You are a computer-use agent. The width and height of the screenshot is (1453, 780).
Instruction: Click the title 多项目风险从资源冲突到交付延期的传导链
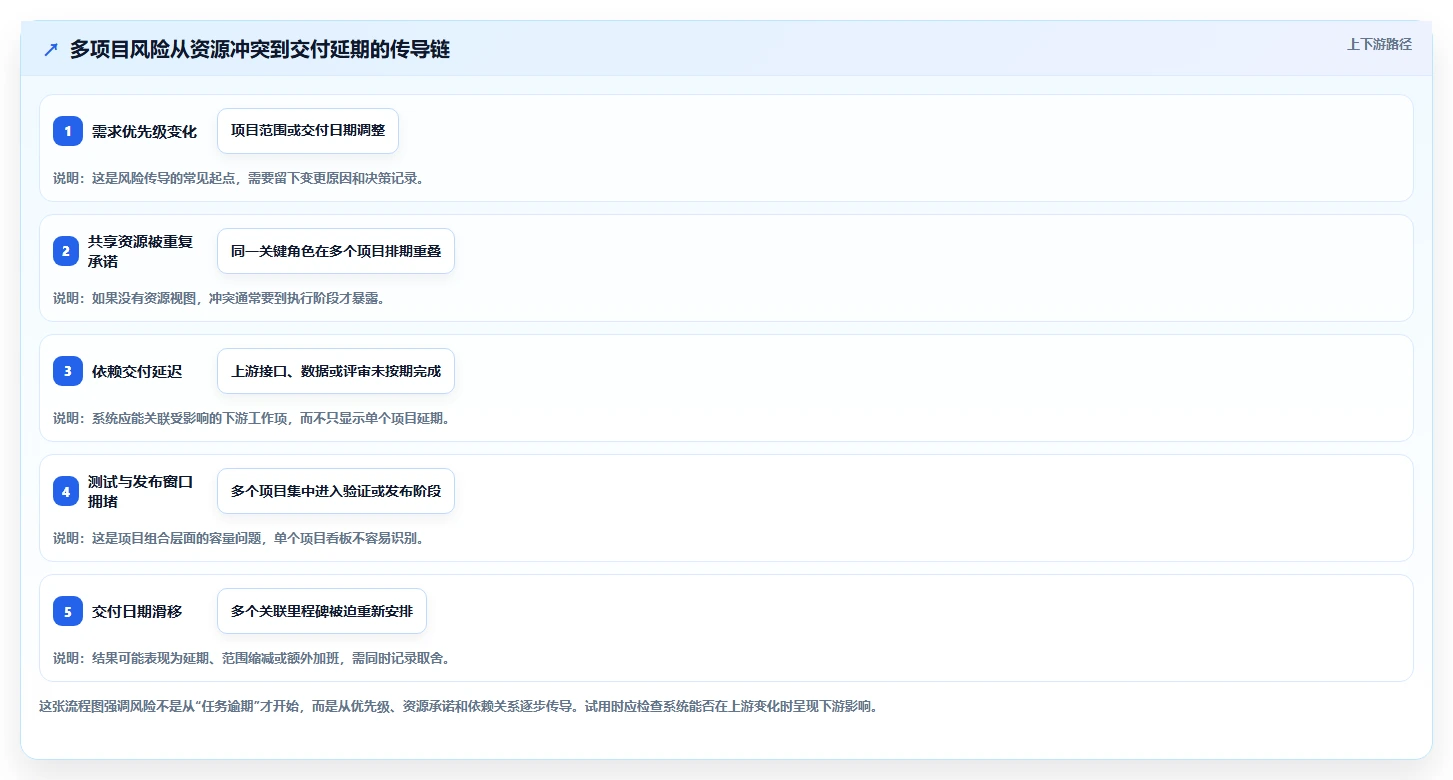pos(260,50)
